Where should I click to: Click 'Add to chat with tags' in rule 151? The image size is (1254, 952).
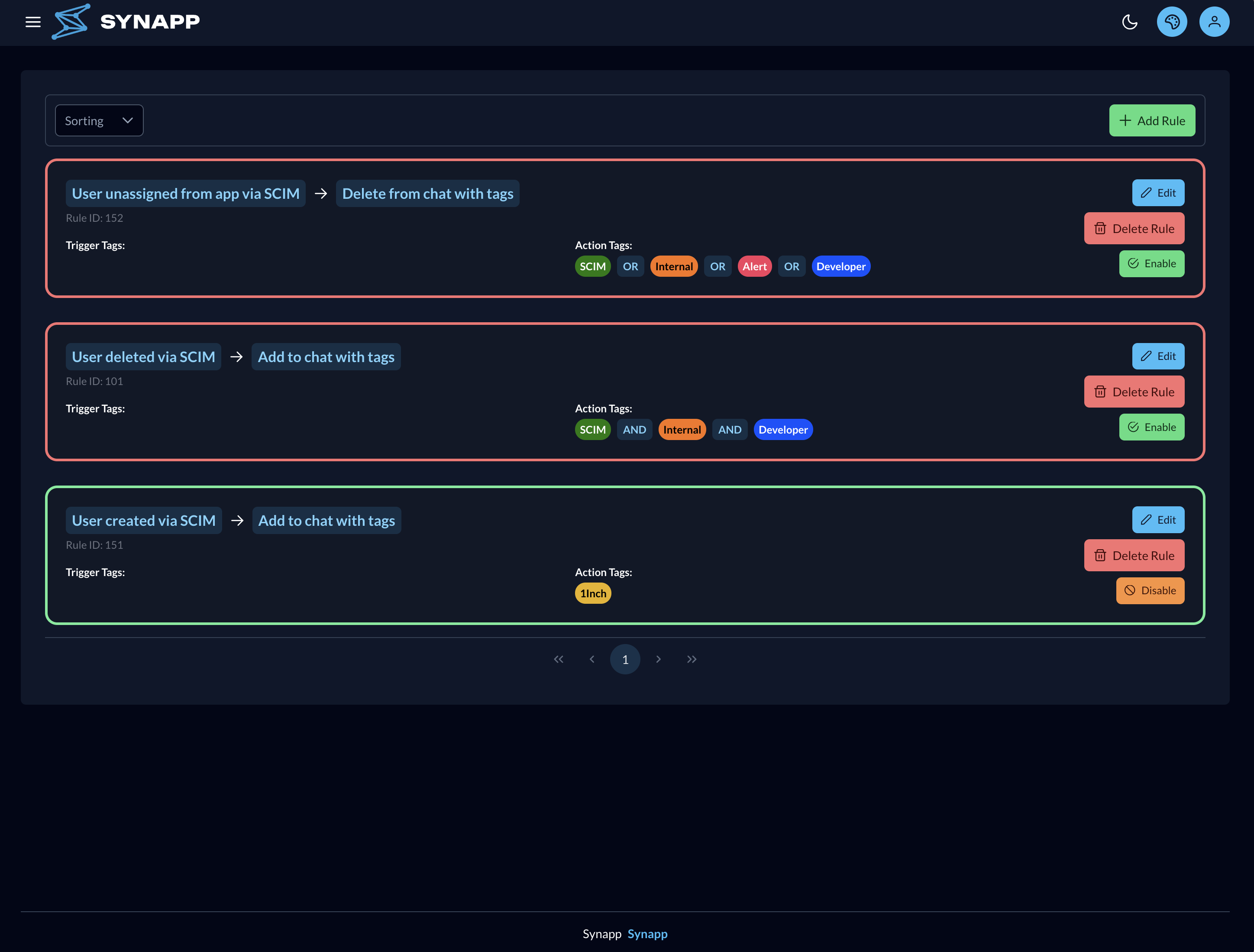pos(326,521)
